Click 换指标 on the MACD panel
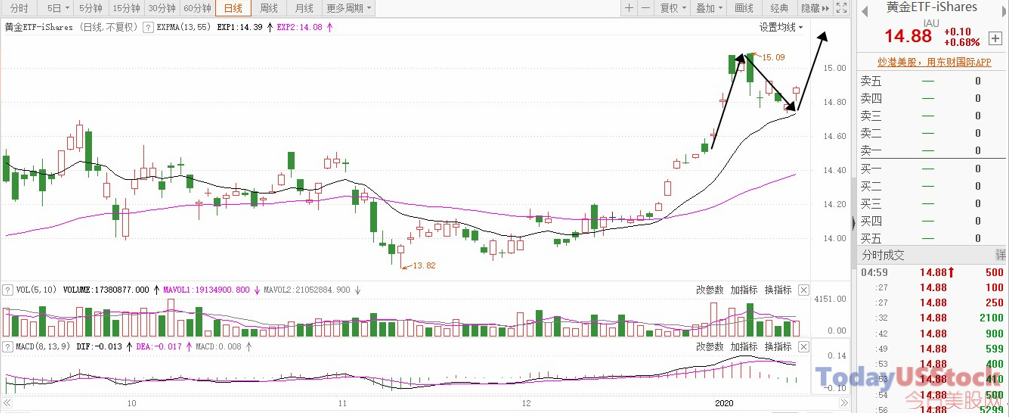 [x=778, y=347]
